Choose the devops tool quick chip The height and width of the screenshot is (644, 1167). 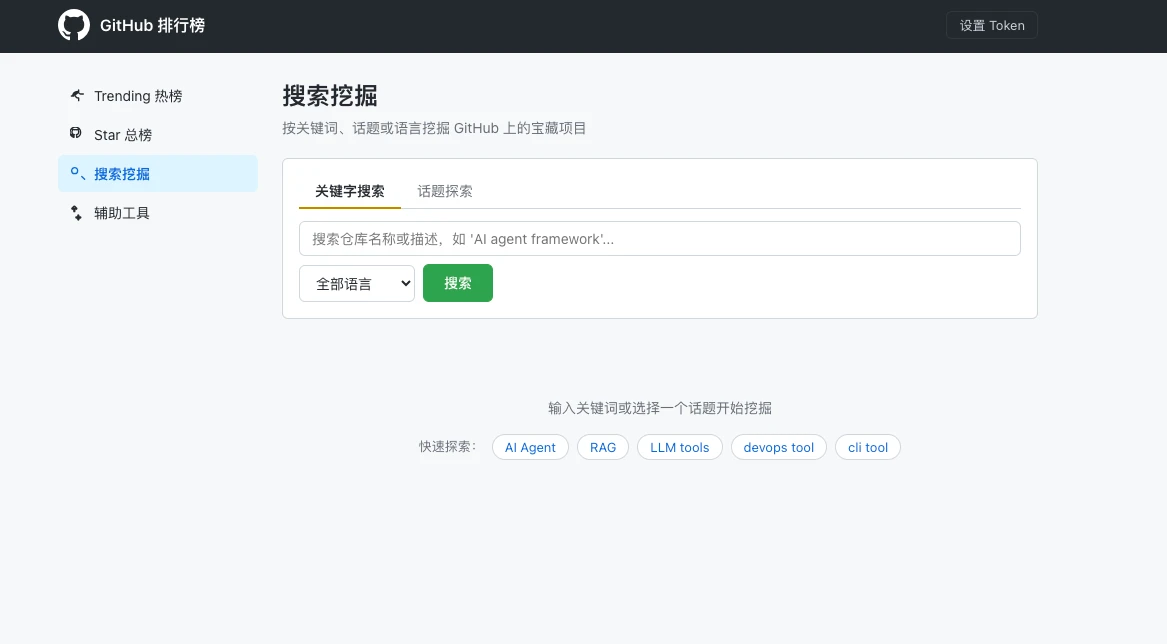coord(778,447)
